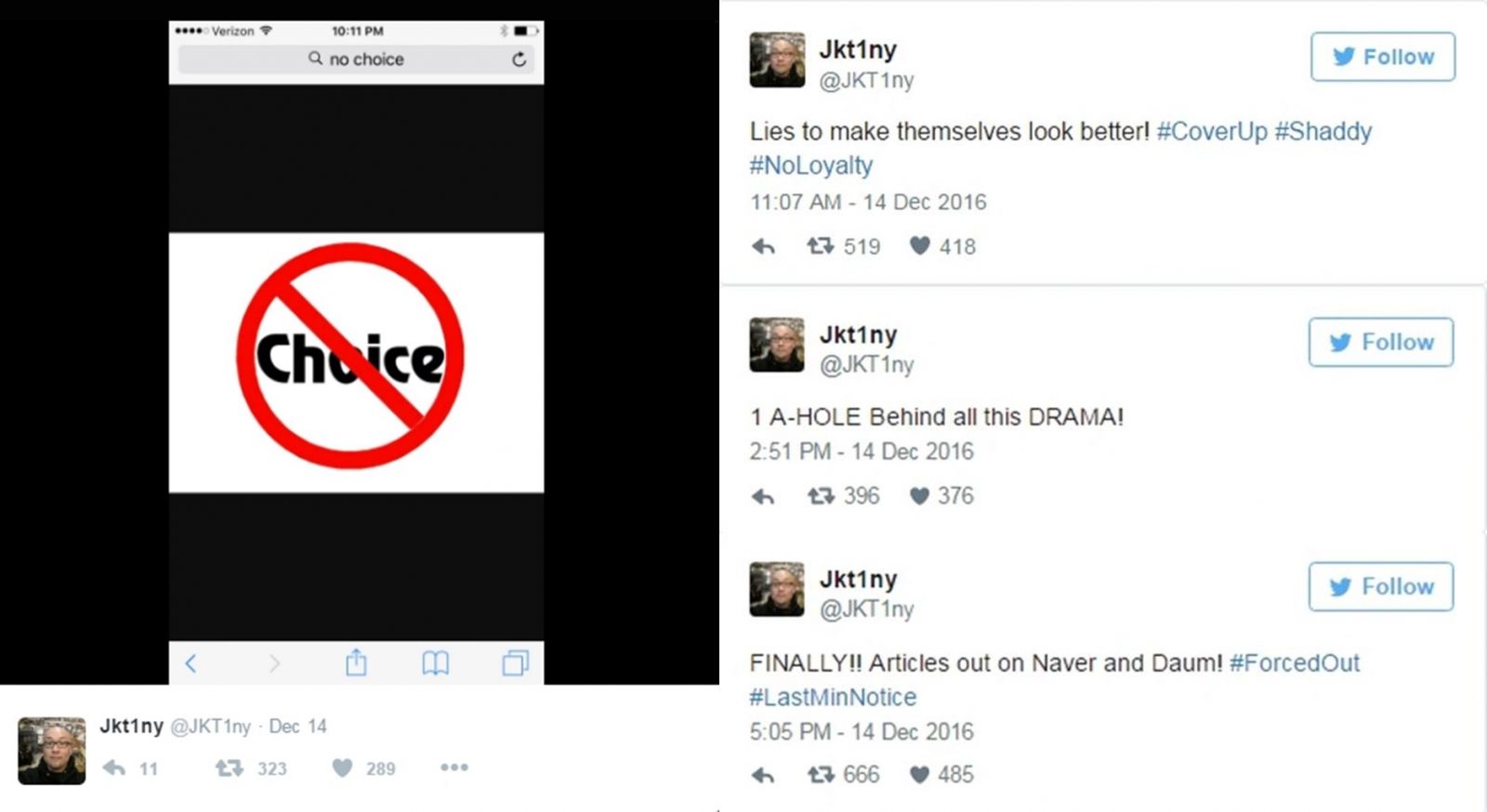Like the tweet with 485 hearts
The image size is (1487, 812).
tap(919, 774)
